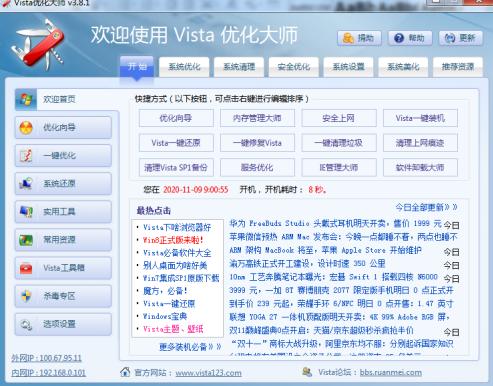Open the red Vista工具箱 toolbox icon
Screen dimensions: 493x386
point(26,268)
